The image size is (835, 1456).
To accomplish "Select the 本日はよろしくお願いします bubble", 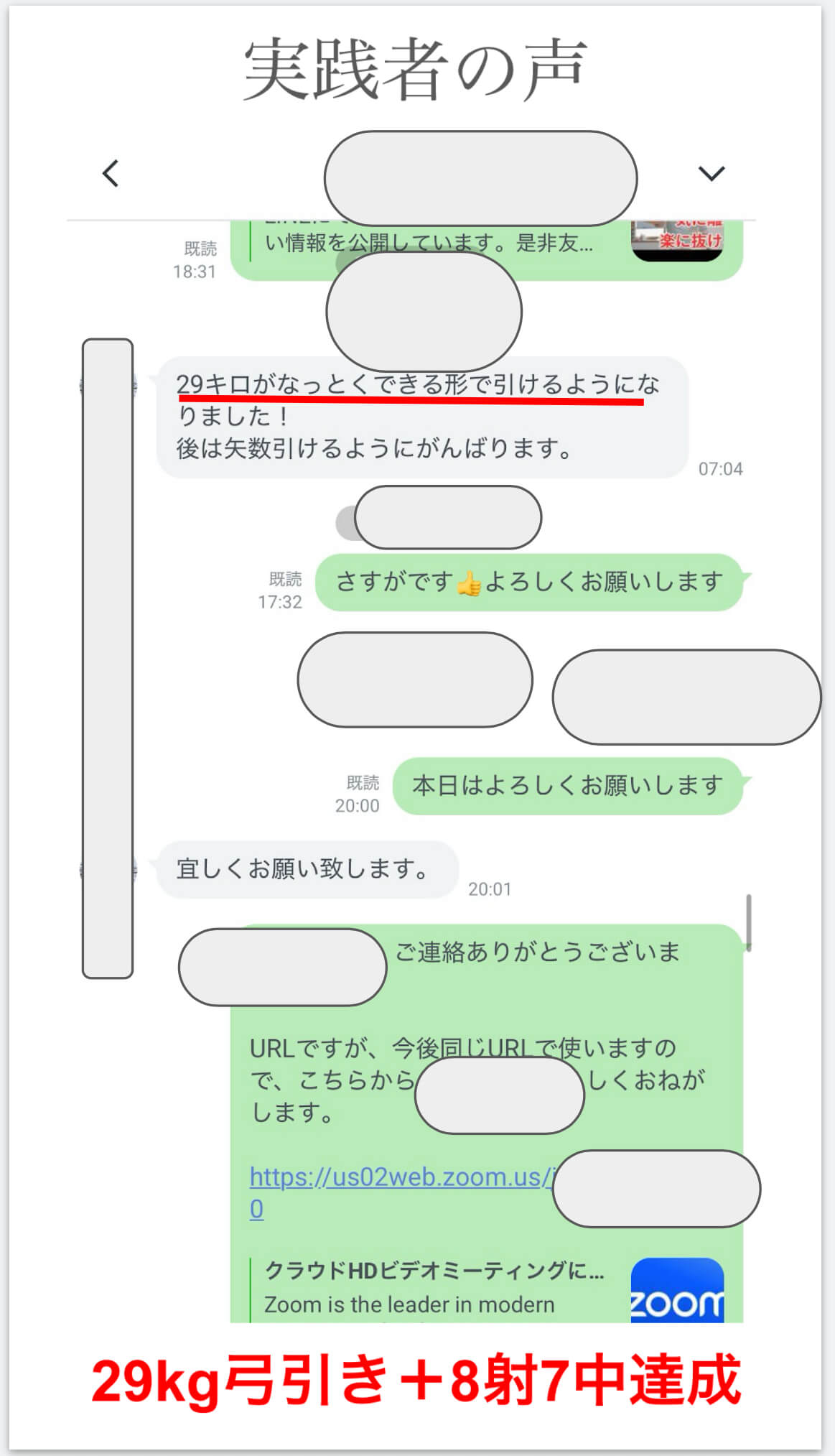I will [x=568, y=786].
